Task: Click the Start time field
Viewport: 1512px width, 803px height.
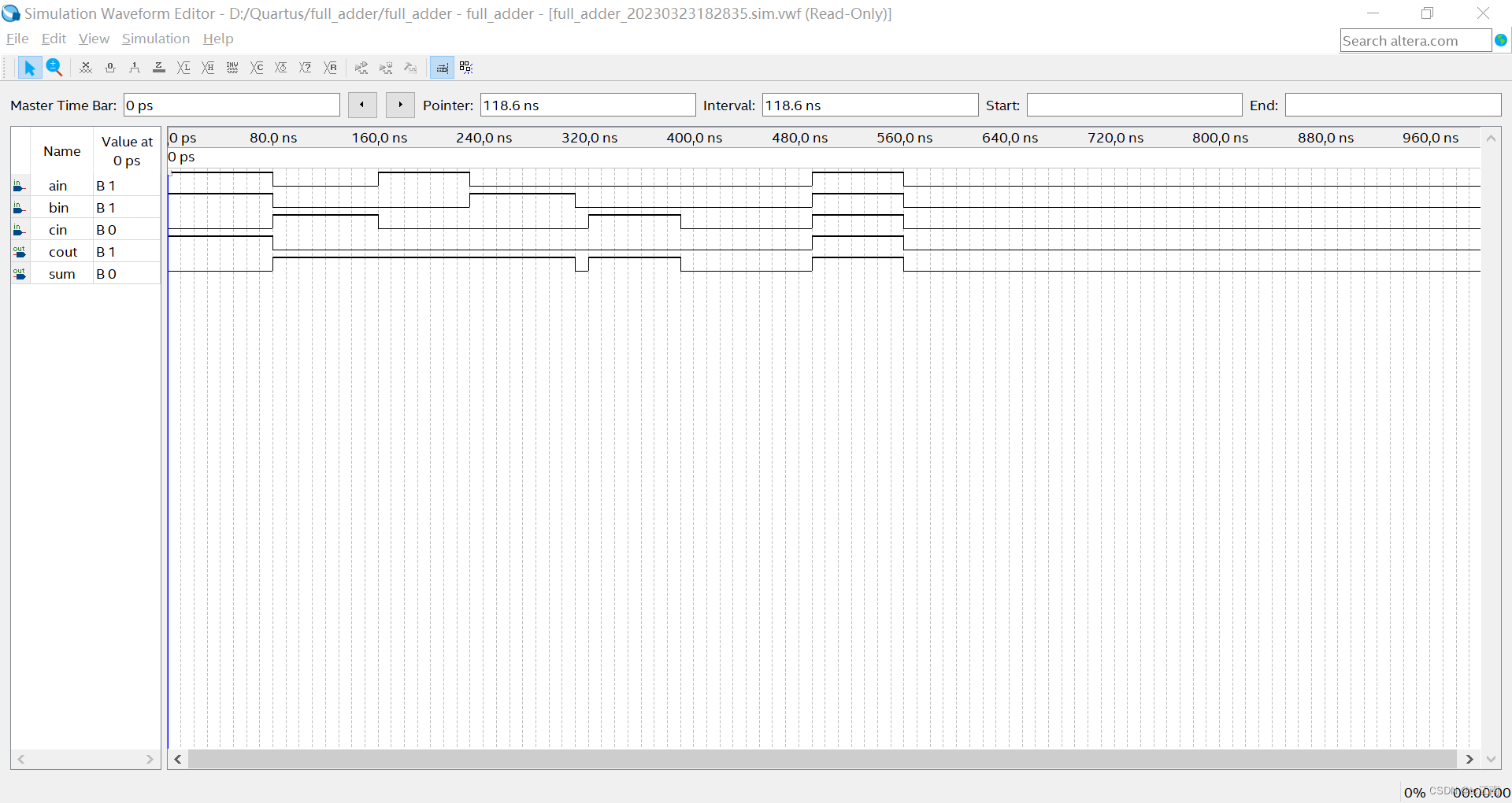Action: click(1135, 105)
